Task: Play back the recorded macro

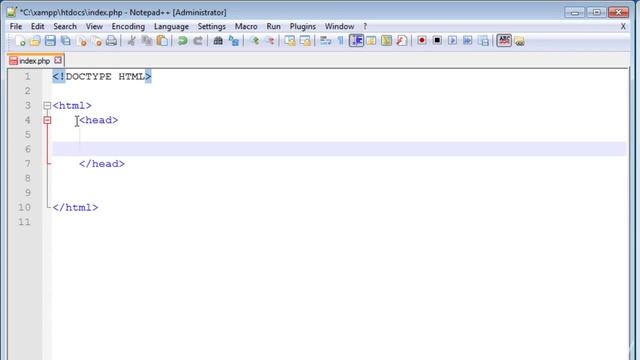Action: (452, 41)
